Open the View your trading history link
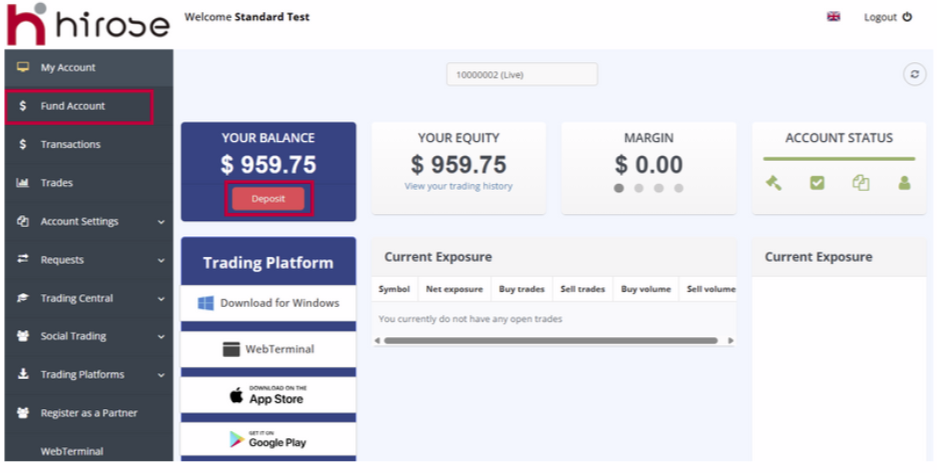Image resolution: width=937 pixels, height=473 pixels. [x=458, y=186]
